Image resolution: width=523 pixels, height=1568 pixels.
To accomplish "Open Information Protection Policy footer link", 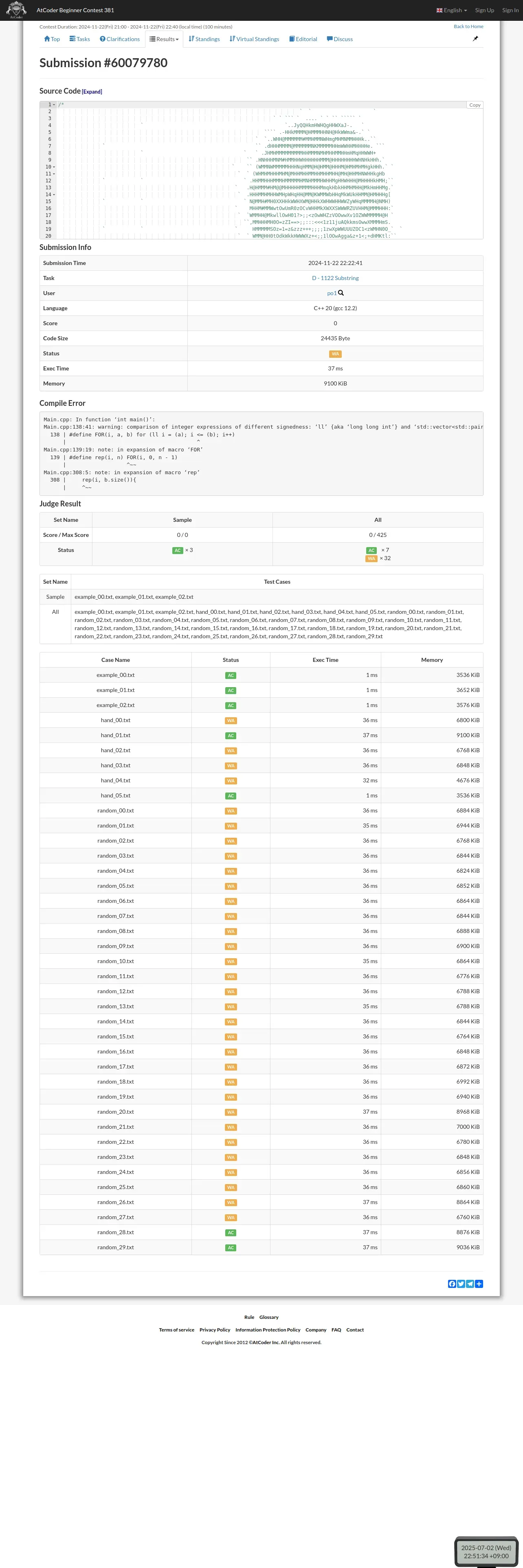I will click(268, 1330).
